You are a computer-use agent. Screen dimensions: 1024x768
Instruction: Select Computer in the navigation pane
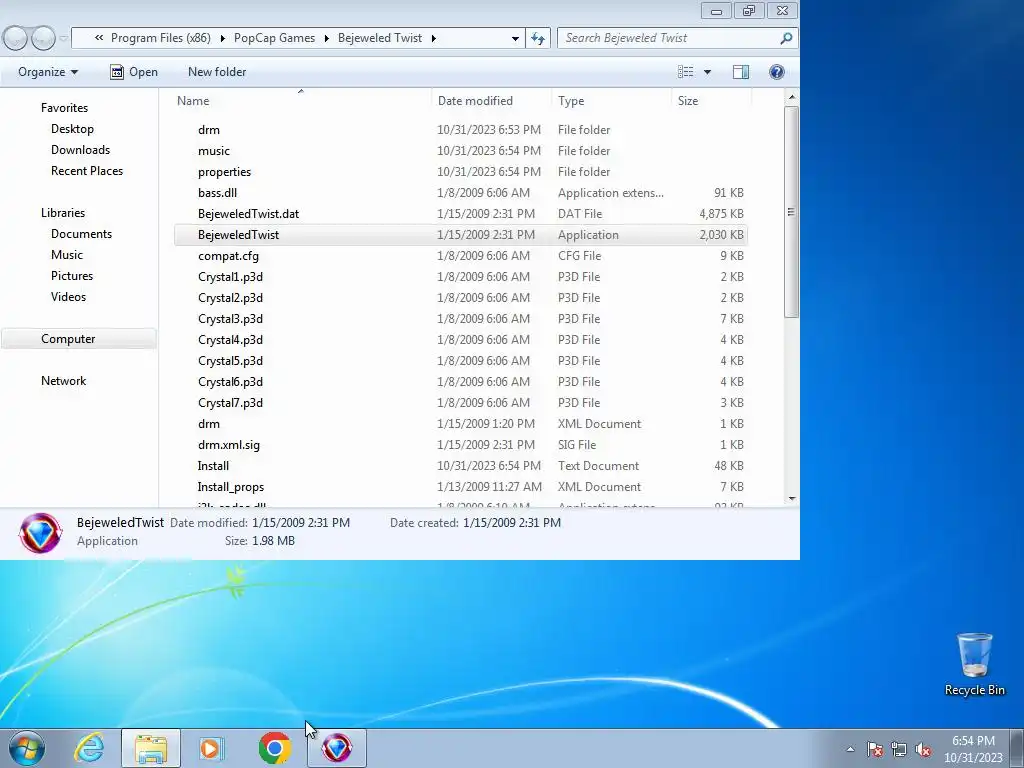click(78, 339)
